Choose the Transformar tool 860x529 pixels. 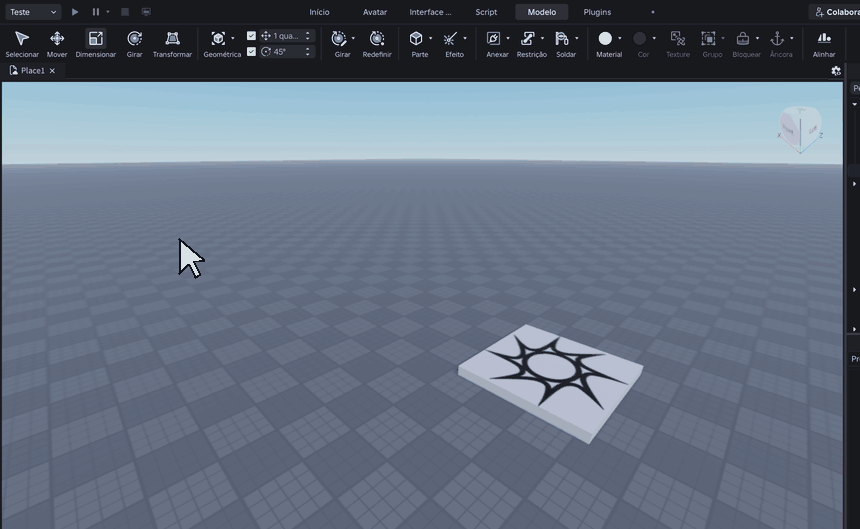pos(172,44)
